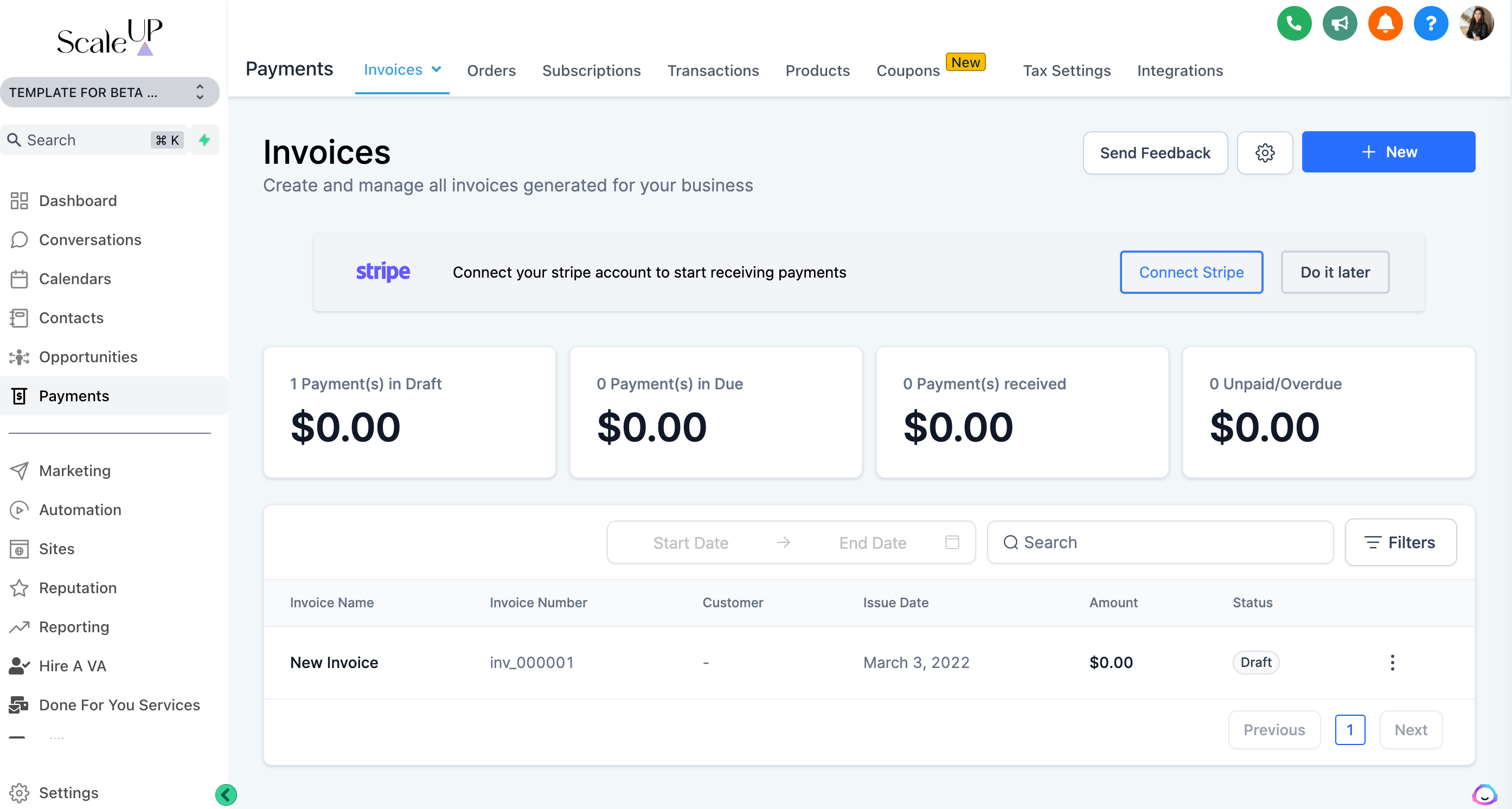Open the three-dot menu for New Invoice
1512x809 pixels.
[x=1392, y=663]
